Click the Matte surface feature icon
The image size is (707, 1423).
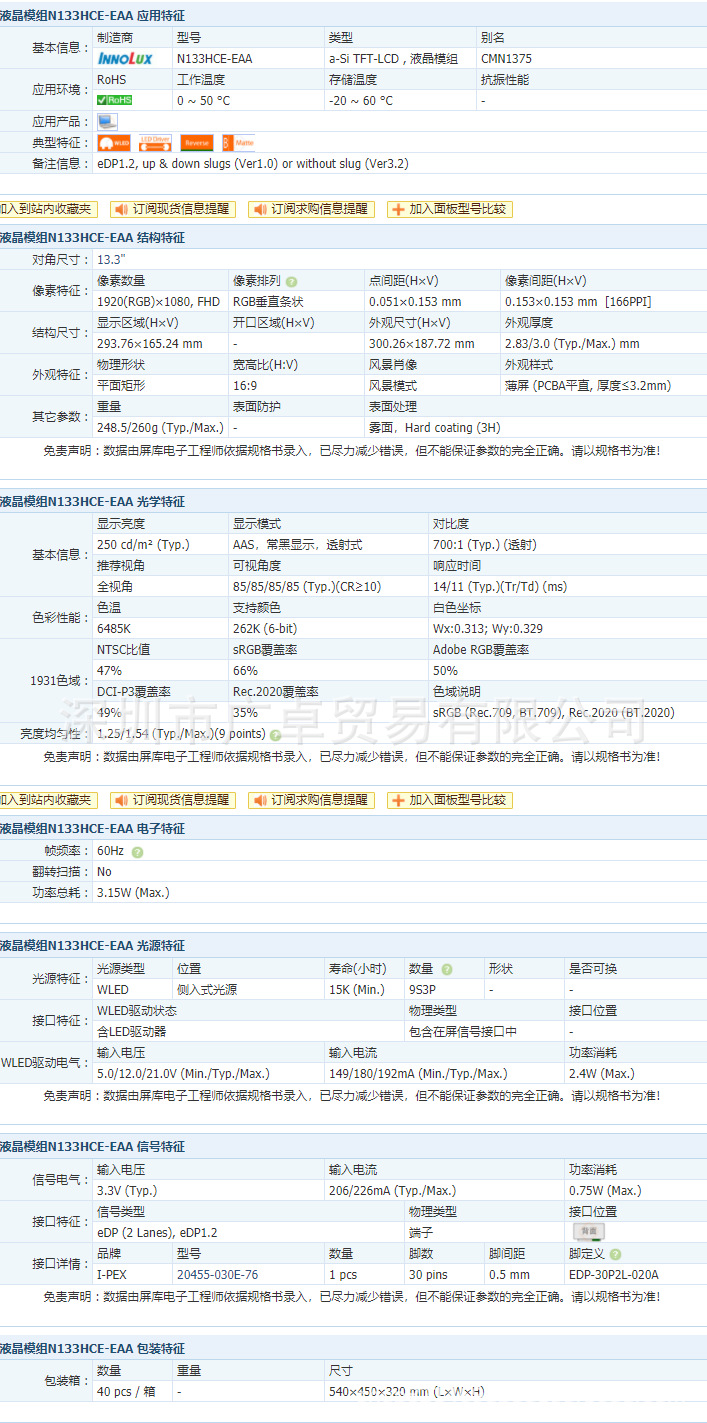tap(238, 142)
